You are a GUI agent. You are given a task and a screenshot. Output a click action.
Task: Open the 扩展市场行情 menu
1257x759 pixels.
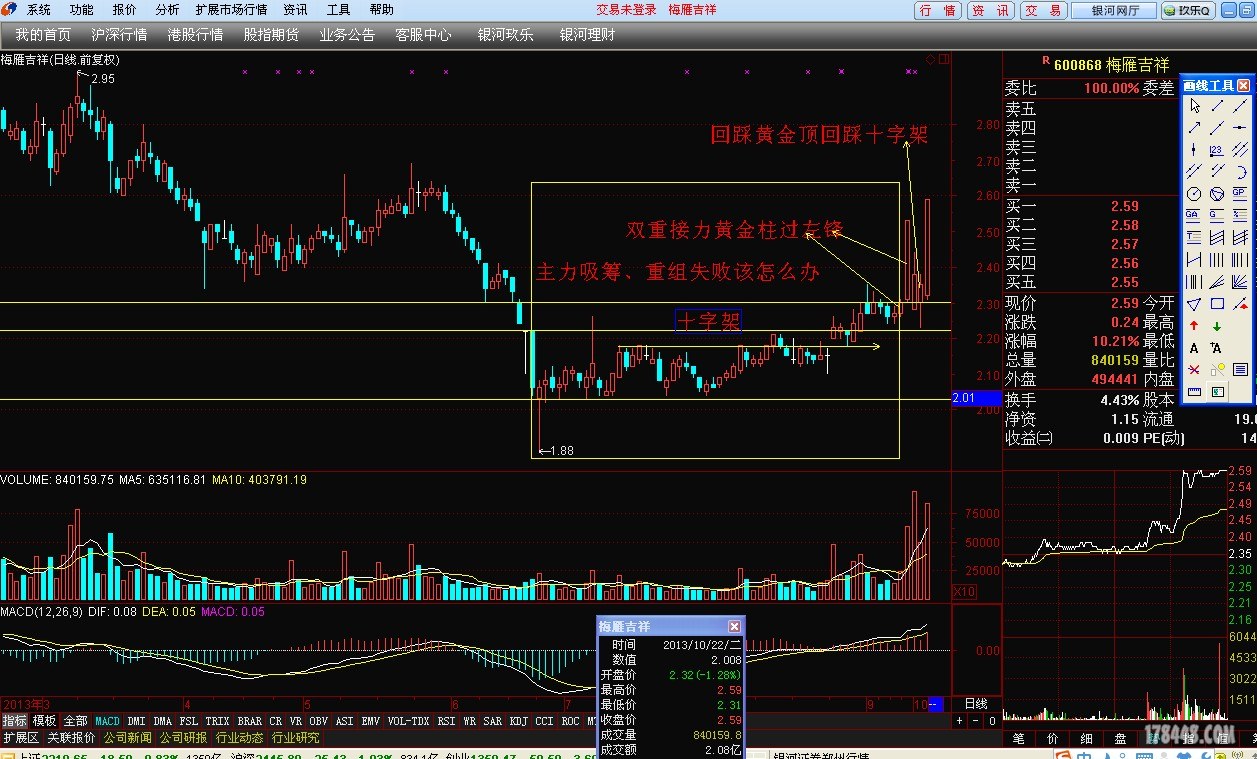tap(231, 10)
